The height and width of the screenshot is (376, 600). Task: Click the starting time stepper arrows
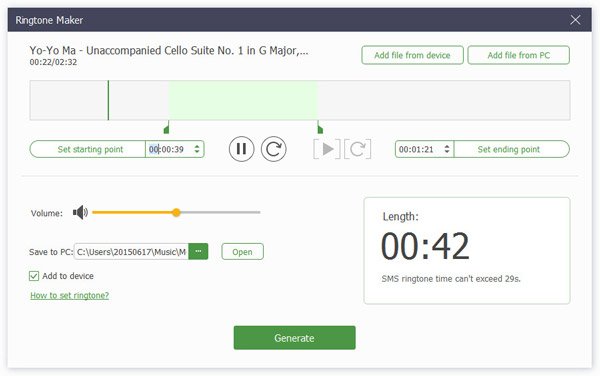(x=197, y=149)
